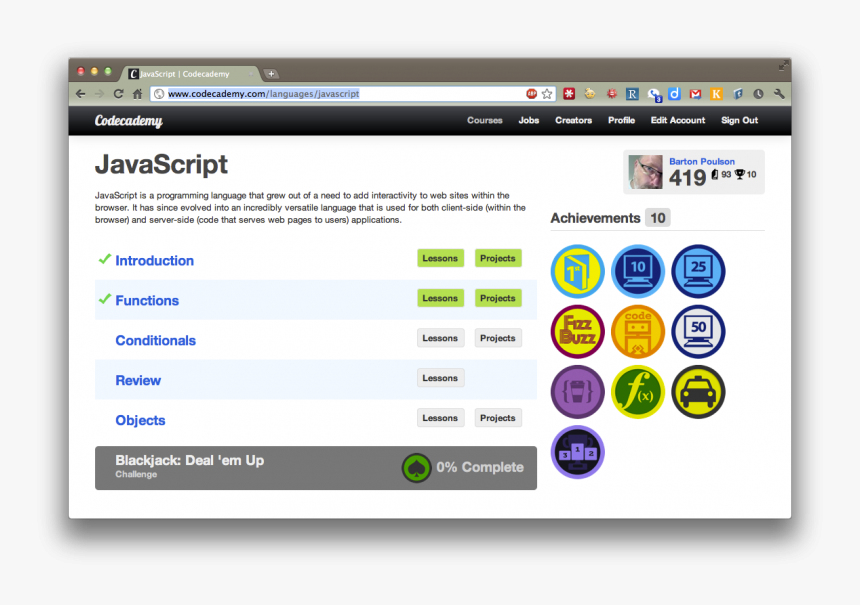The height and width of the screenshot is (605, 860).
Task: Click the blue d extension icon
Action: [x=674, y=94]
